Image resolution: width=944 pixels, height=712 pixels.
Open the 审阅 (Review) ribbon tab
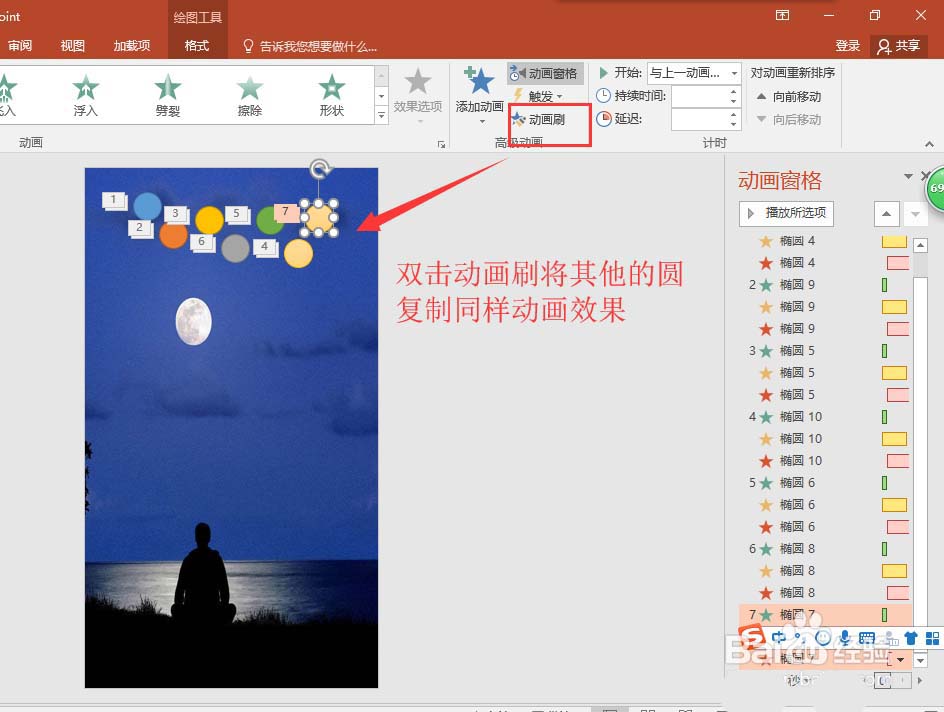coord(20,46)
